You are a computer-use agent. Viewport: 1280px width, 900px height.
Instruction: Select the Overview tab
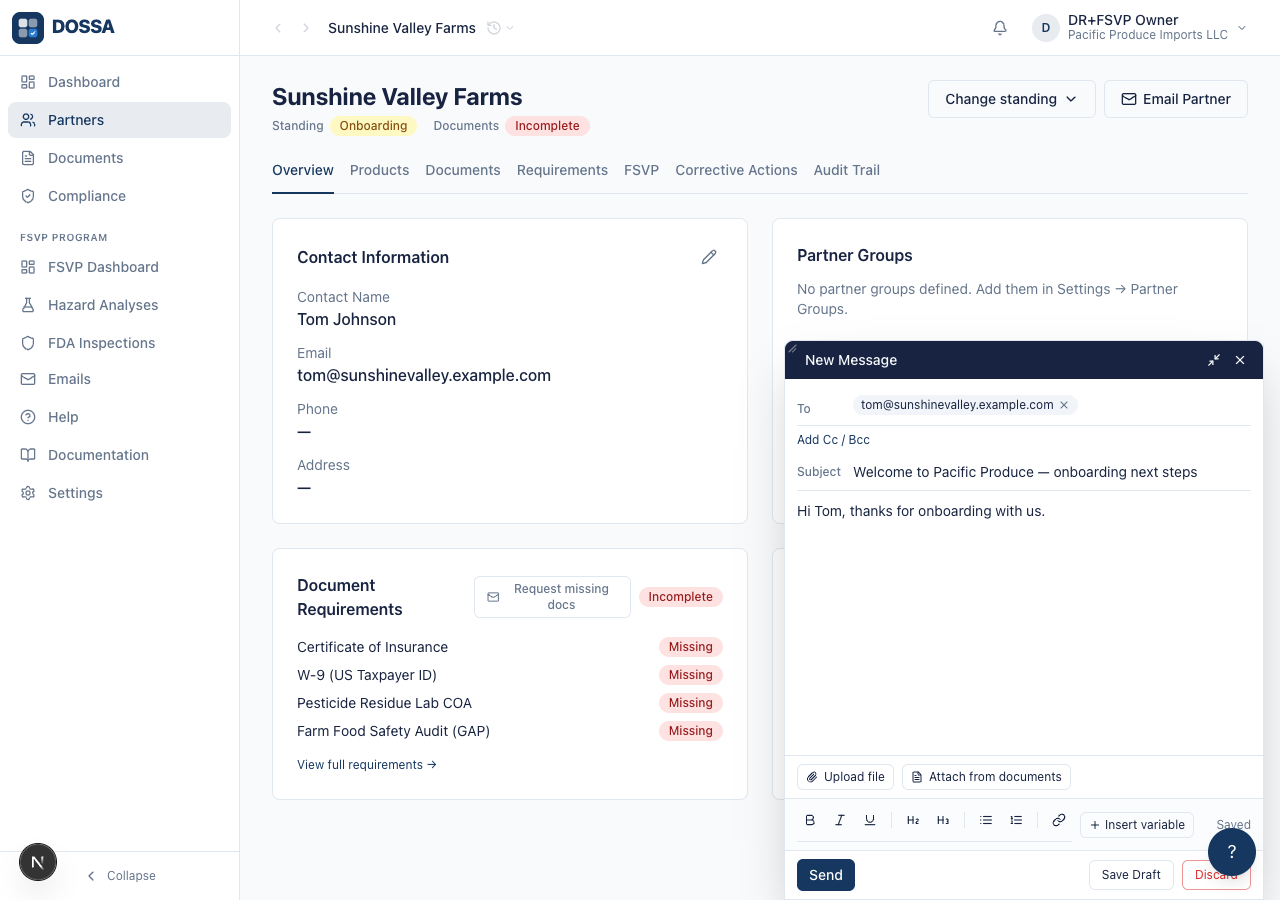pyautogui.click(x=303, y=170)
